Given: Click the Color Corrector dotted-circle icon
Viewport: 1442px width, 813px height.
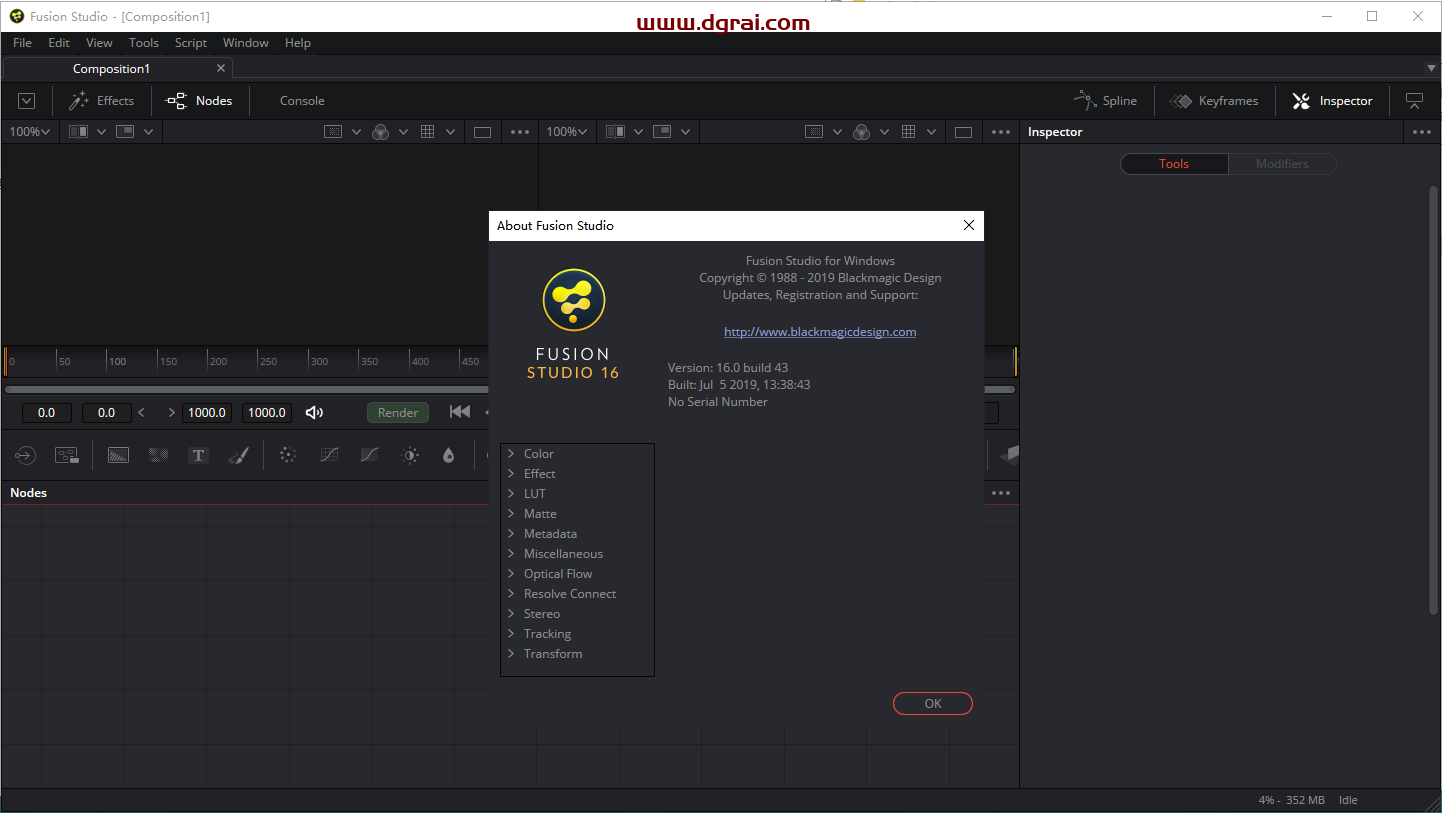Looking at the screenshot, I should [x=288, y=455].
